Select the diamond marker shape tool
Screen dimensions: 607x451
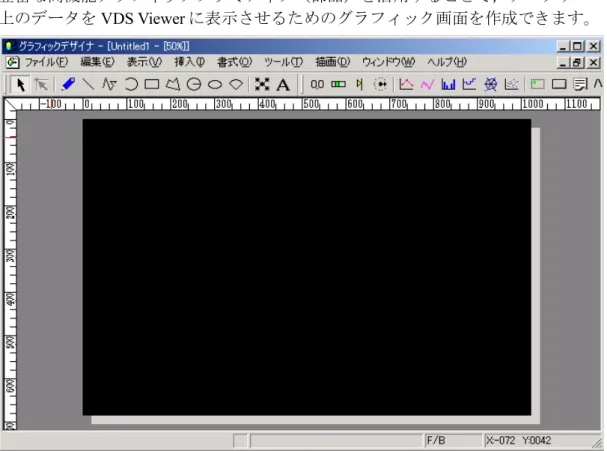tap(236, 84)
